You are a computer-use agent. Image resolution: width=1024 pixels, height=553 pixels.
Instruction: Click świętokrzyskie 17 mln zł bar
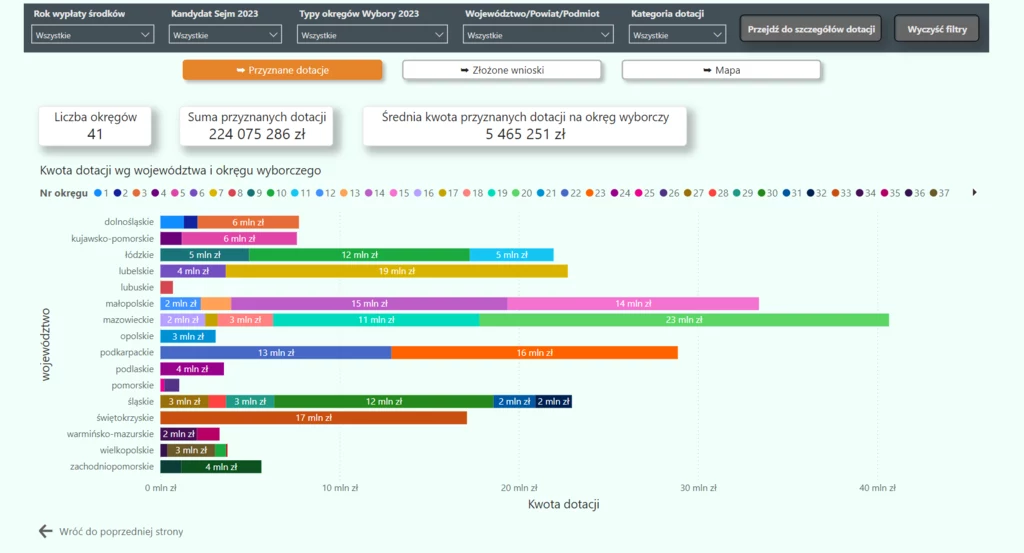click(313, 418)
